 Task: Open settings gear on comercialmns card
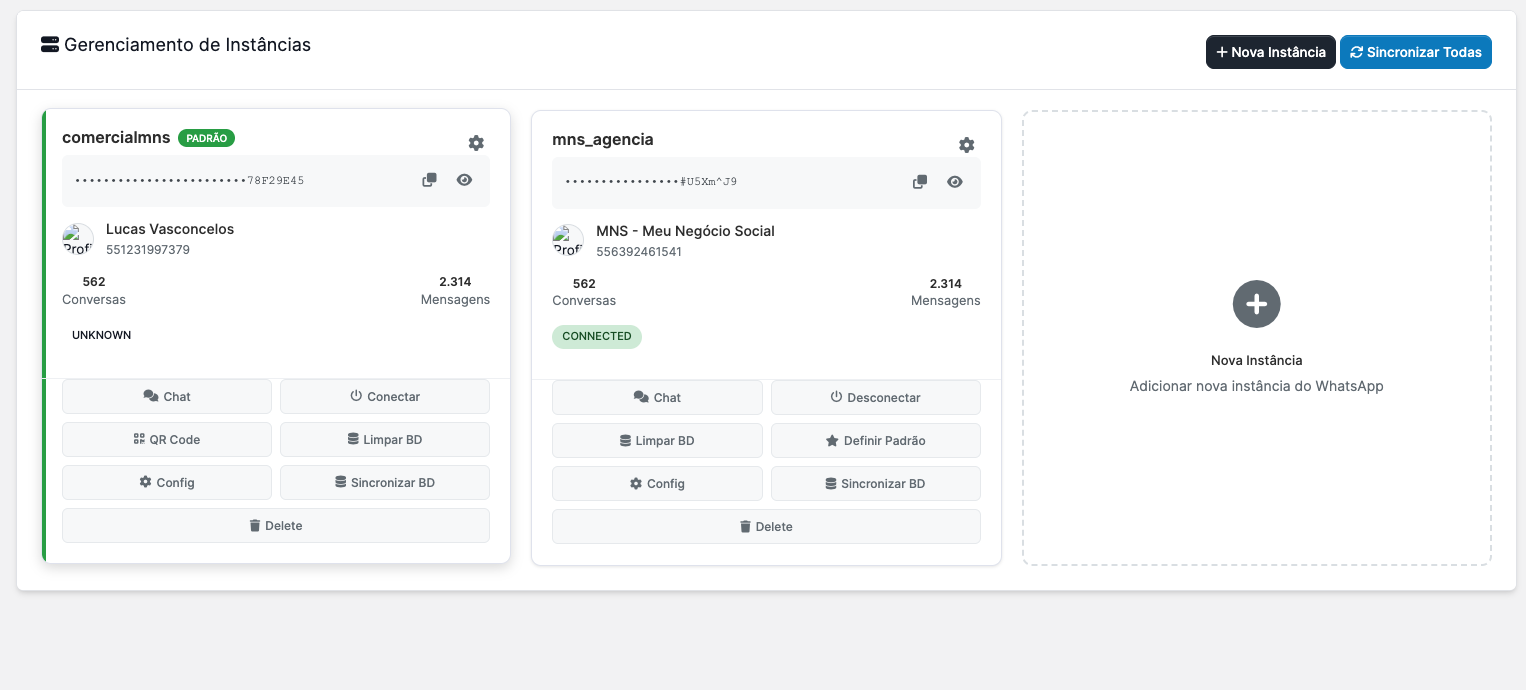pyautogui.click(x=476, y=143)
